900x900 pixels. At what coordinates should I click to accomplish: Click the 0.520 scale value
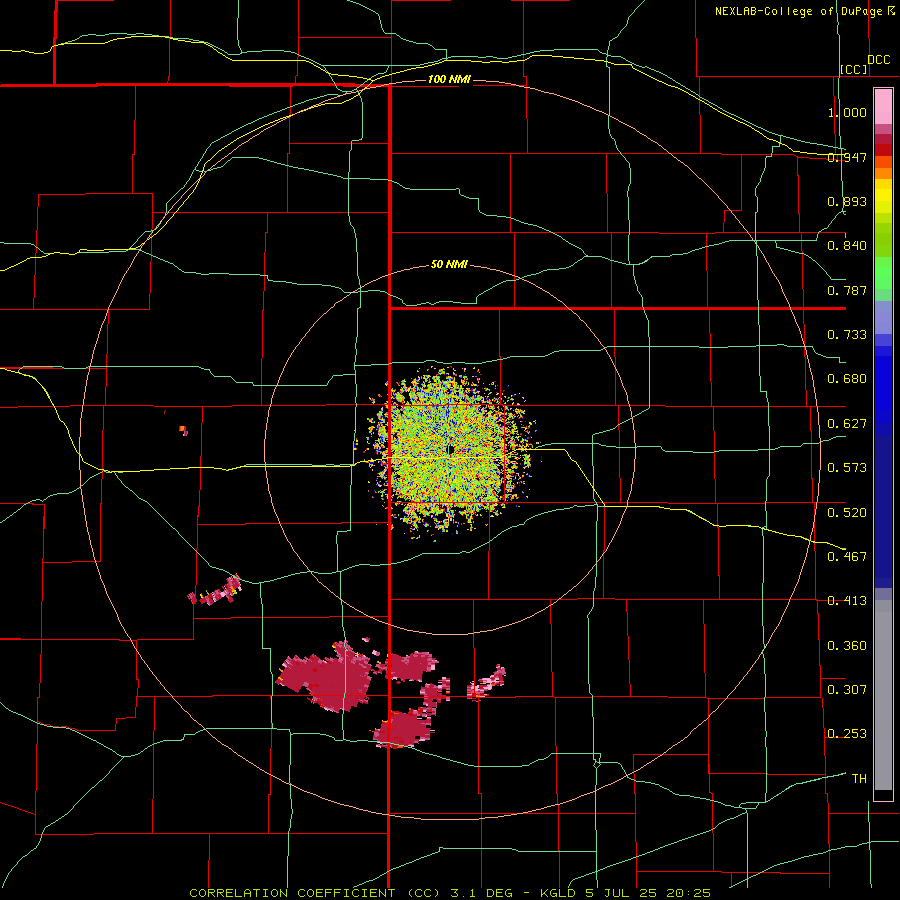(x=847, y=513)
